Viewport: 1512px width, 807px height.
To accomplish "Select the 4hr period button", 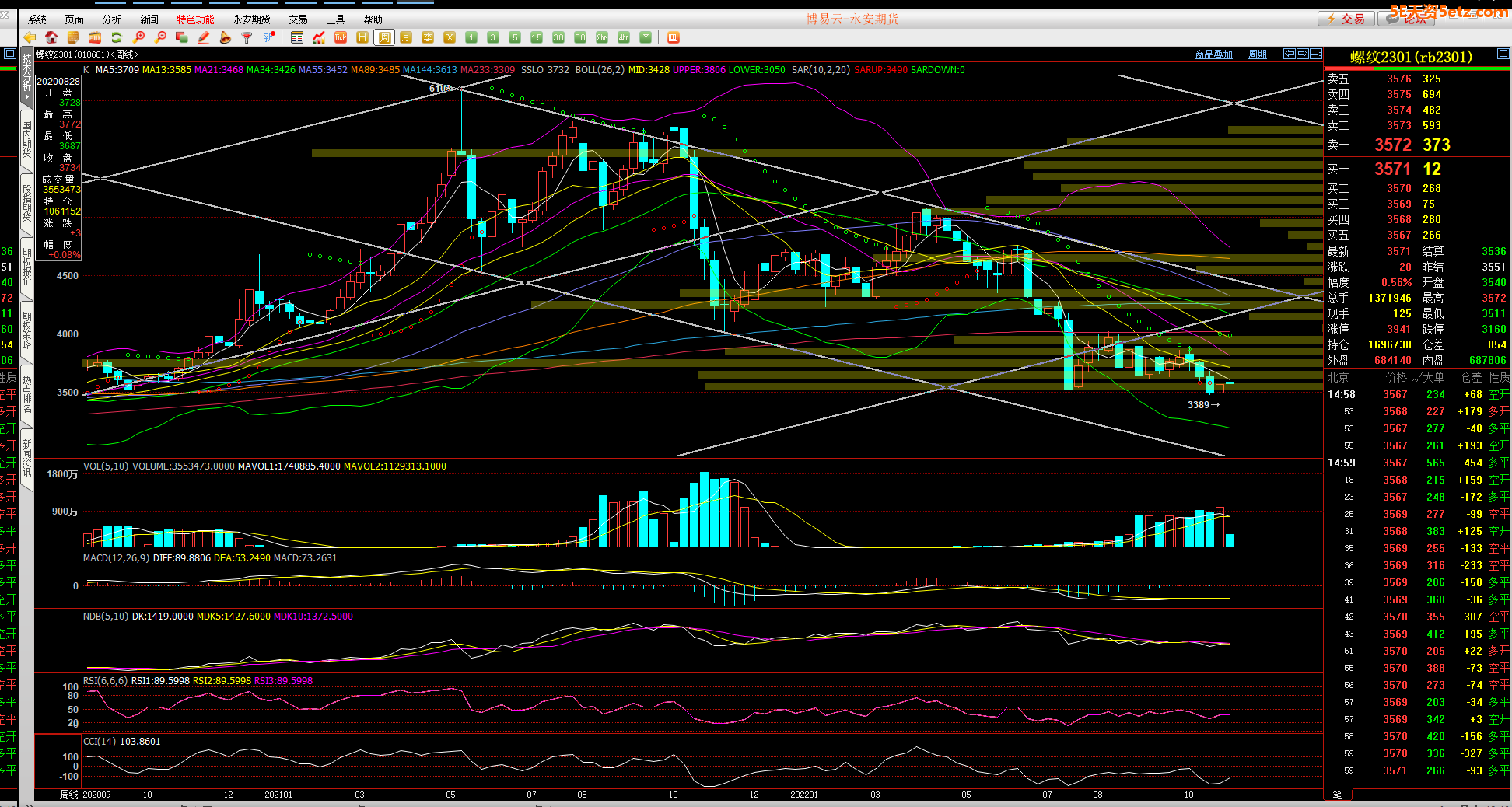I will [624, 37].
